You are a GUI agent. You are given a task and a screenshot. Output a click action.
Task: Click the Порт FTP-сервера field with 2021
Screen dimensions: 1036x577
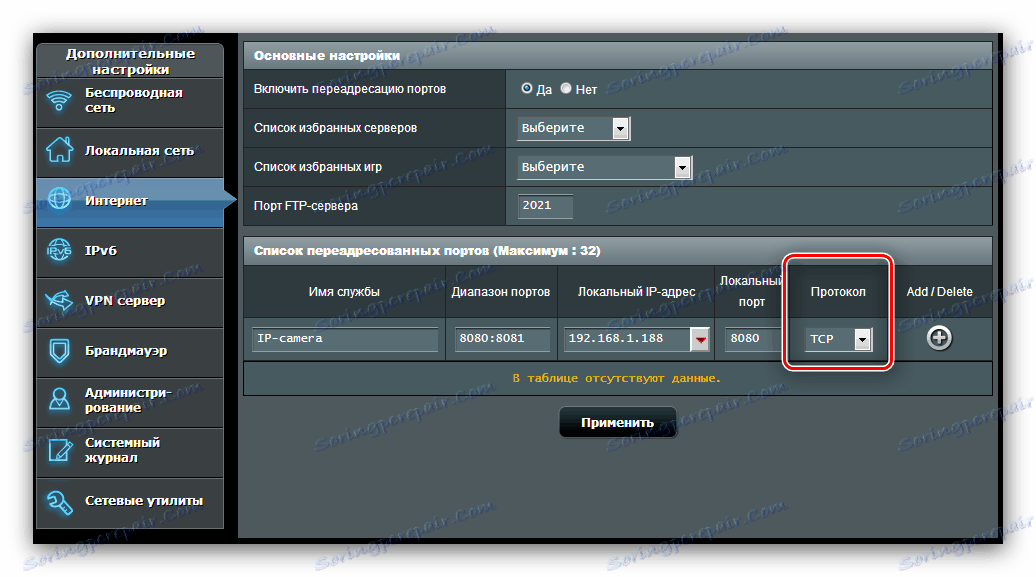(x=545, y=206)
